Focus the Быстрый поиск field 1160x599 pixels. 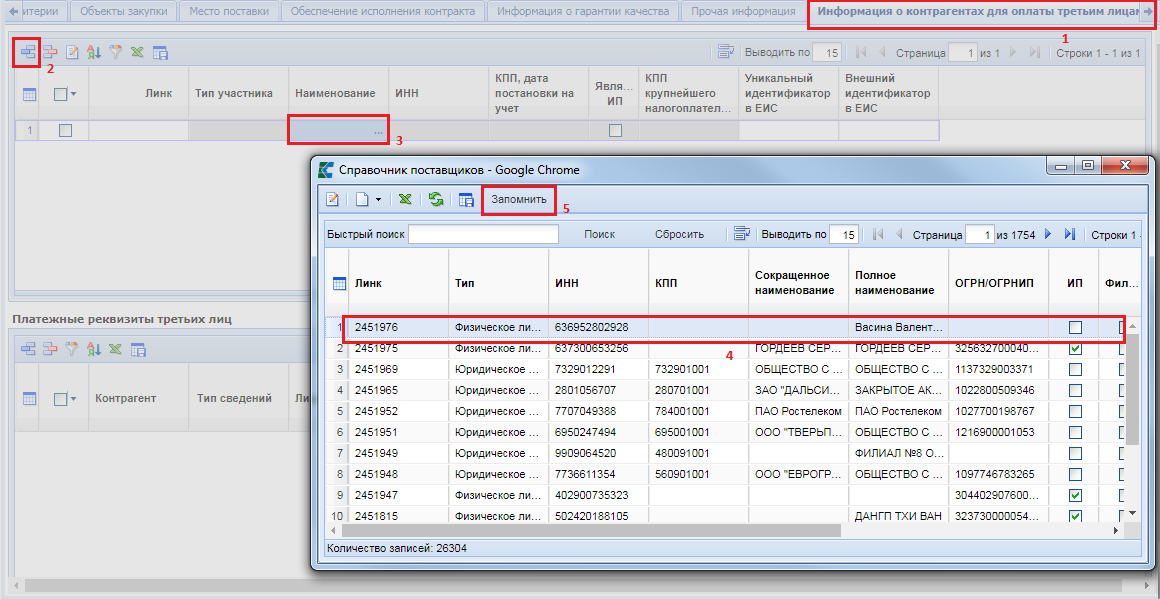click(x=483, y=234)
